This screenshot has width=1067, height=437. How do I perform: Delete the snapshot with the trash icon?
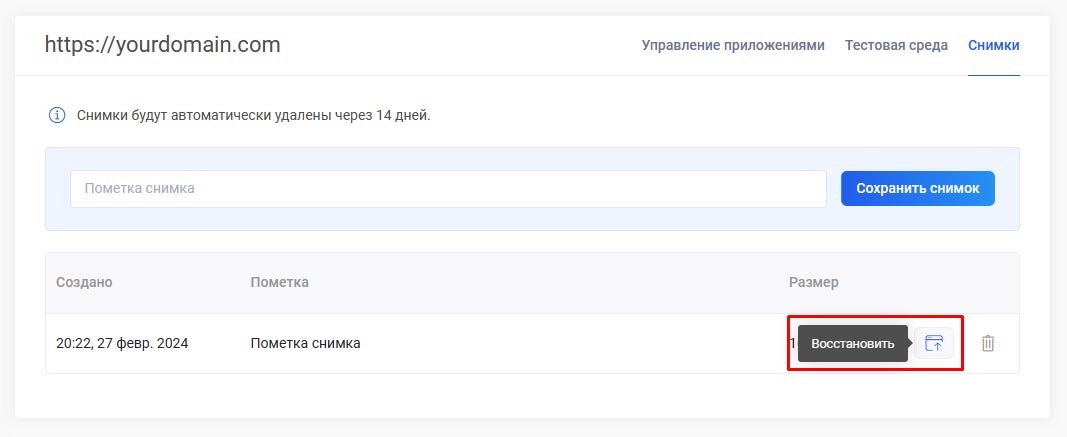[988, 343]
